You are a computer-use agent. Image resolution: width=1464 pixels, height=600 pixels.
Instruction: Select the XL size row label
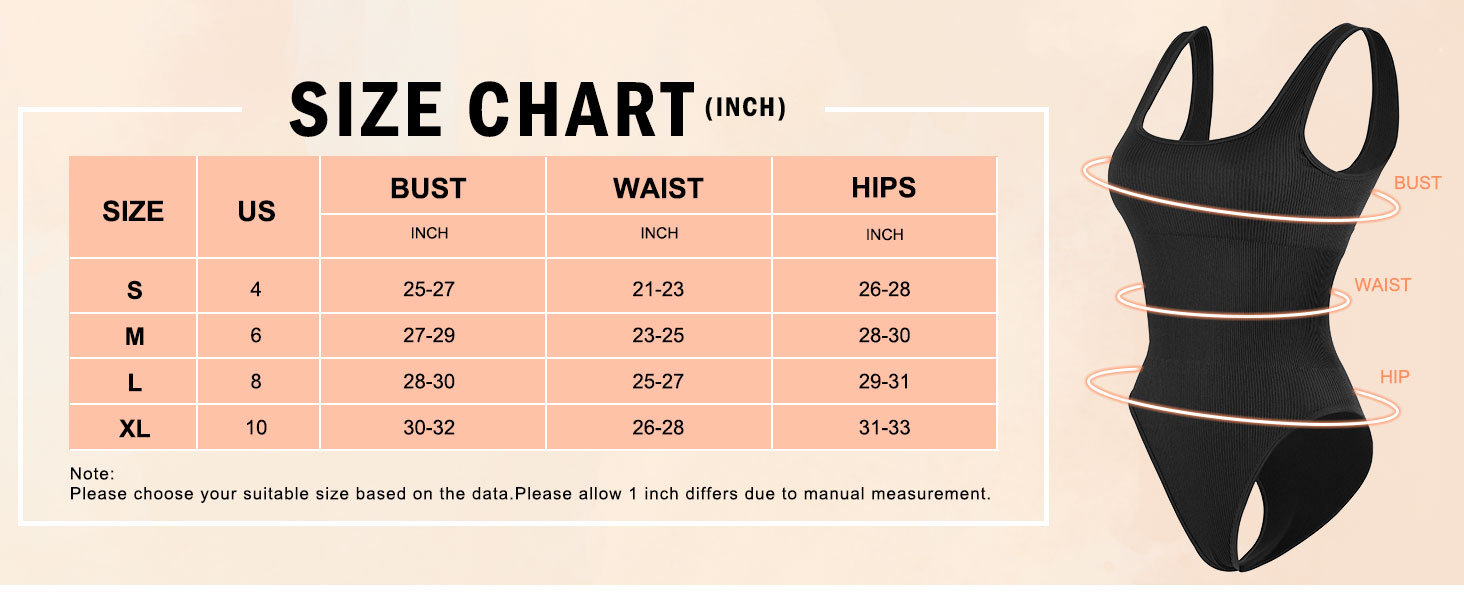tap(134, 429)
